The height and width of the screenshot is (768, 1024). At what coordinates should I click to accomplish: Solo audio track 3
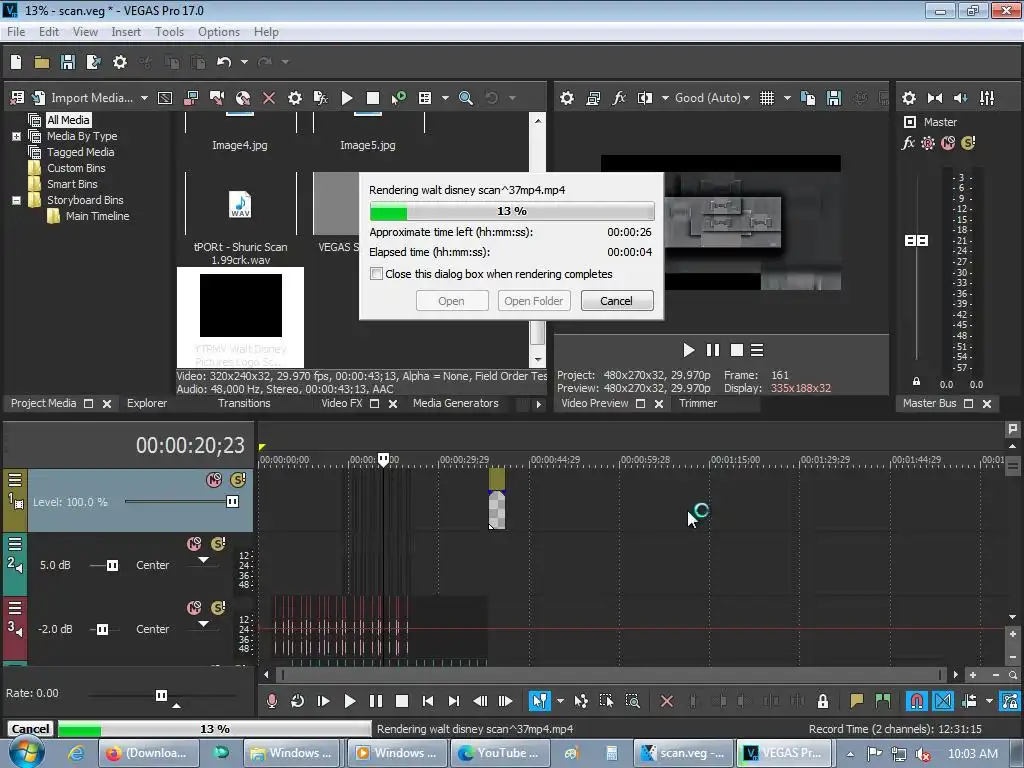tap(218, 607)
